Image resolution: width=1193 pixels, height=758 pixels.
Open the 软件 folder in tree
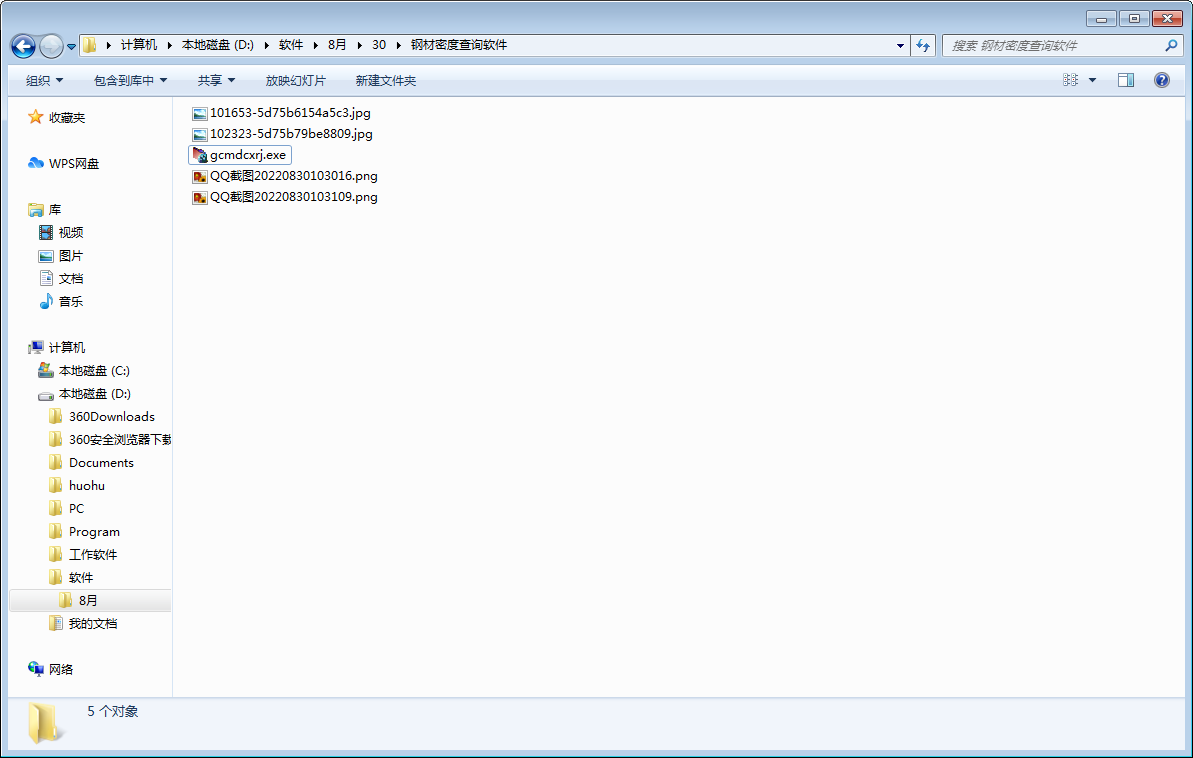click(x=81, y=578)
